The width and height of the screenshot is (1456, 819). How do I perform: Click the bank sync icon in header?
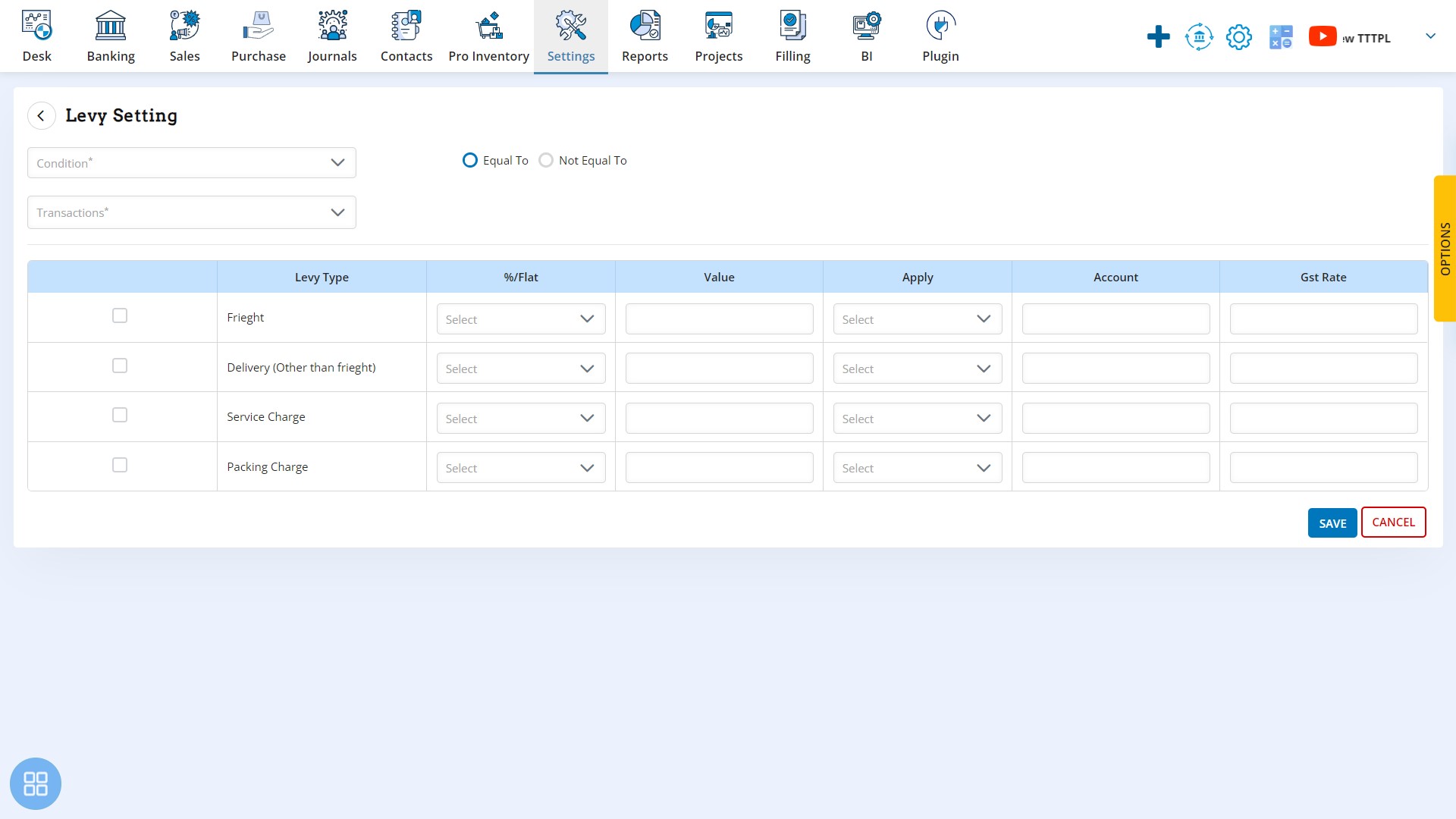[x=1199, y=36]
